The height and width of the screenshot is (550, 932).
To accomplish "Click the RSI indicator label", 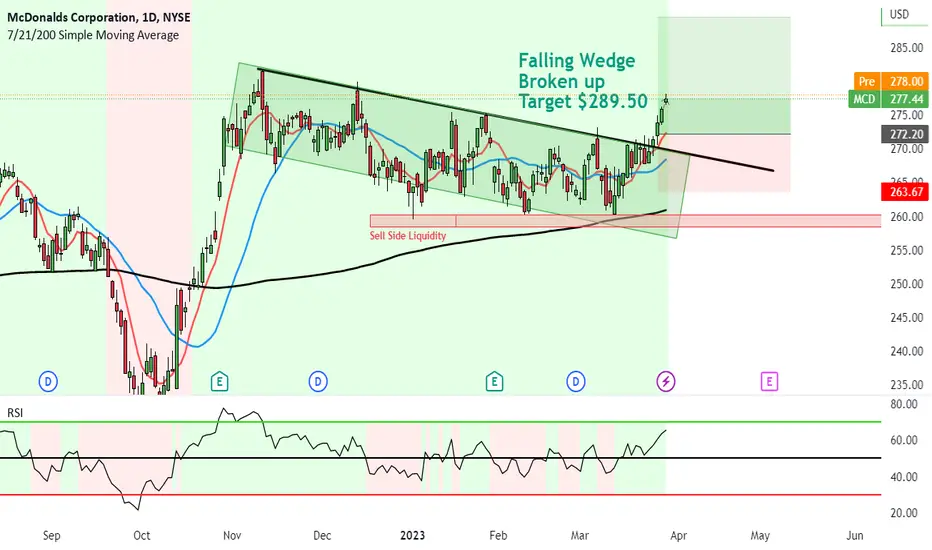I will click(15, 413).
